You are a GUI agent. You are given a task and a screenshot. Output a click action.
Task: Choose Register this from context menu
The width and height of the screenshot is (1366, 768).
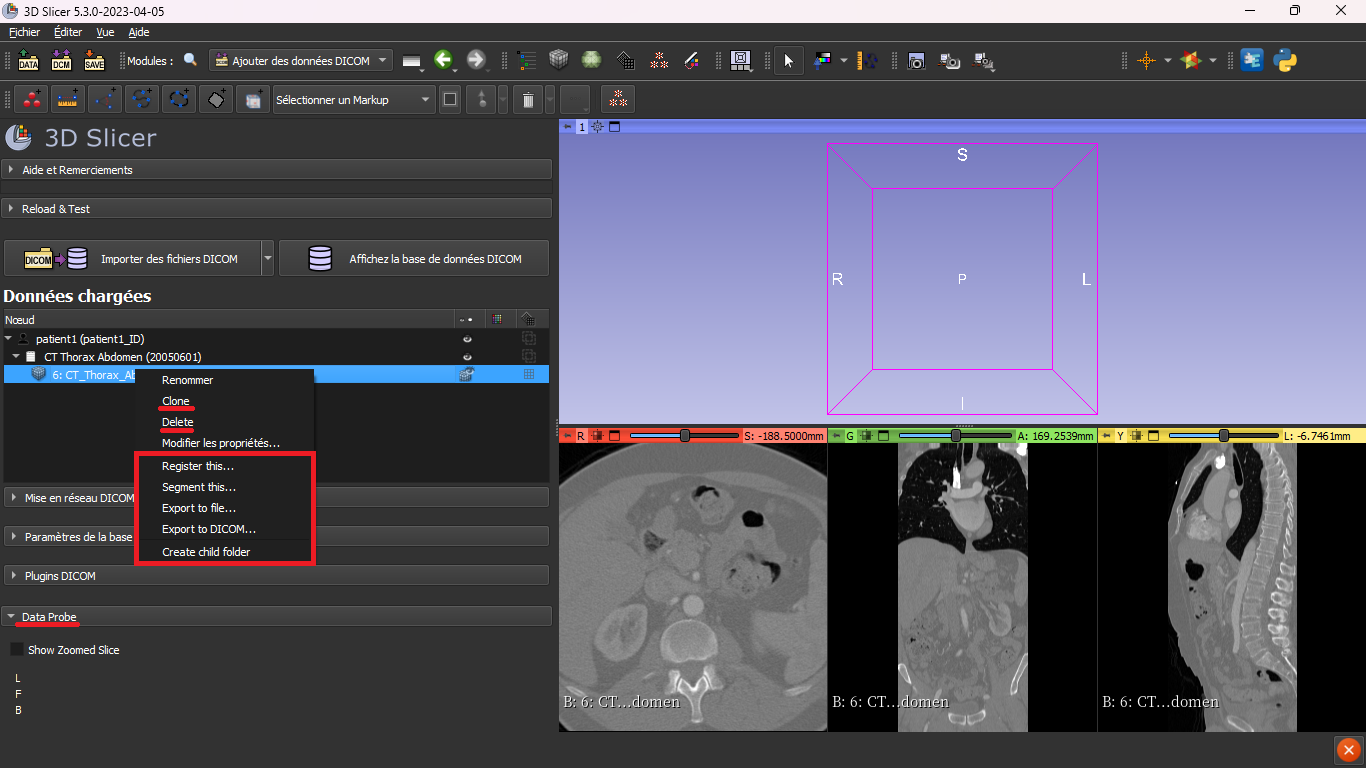(197, 465)
